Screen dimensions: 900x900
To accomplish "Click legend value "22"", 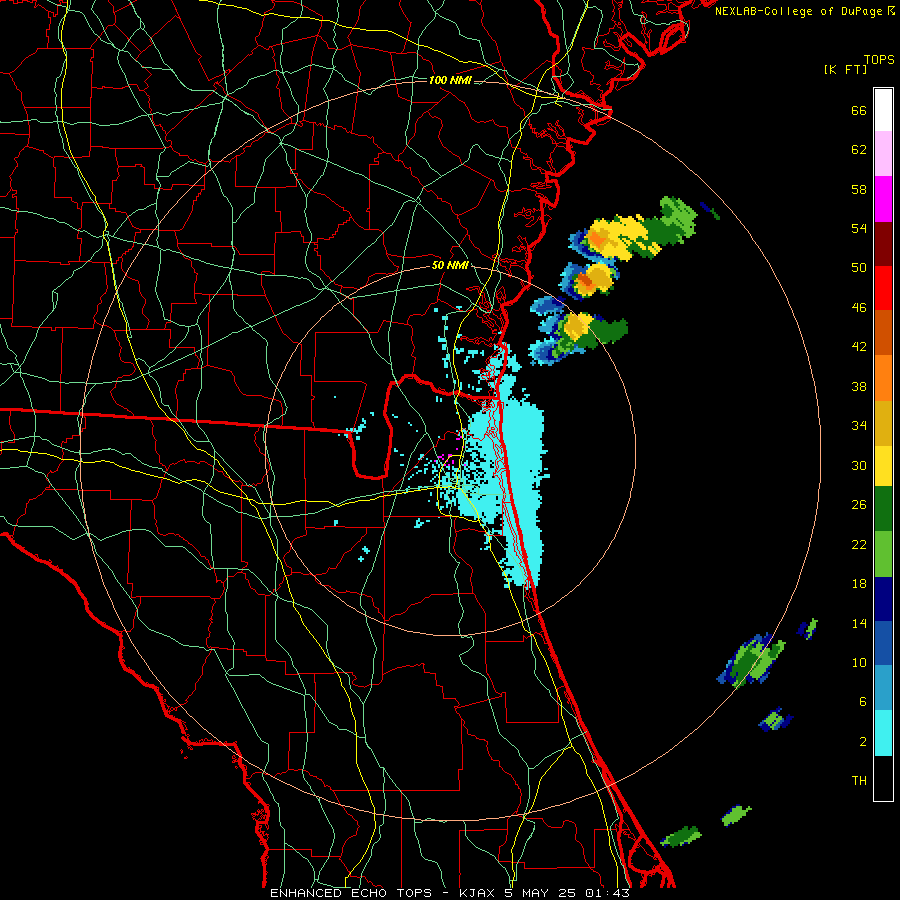I will pyautogui.click(x=859, y=544).
